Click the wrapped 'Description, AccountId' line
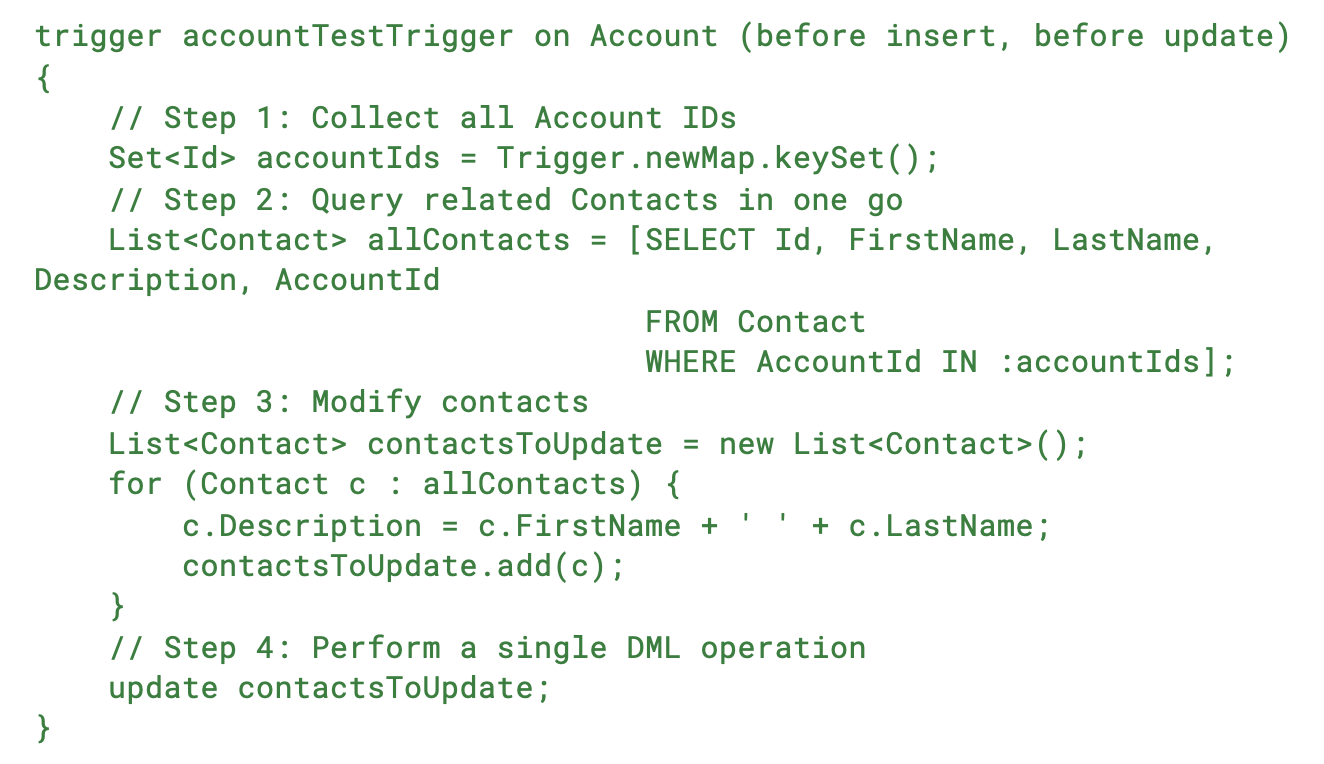 pos(237,281)
